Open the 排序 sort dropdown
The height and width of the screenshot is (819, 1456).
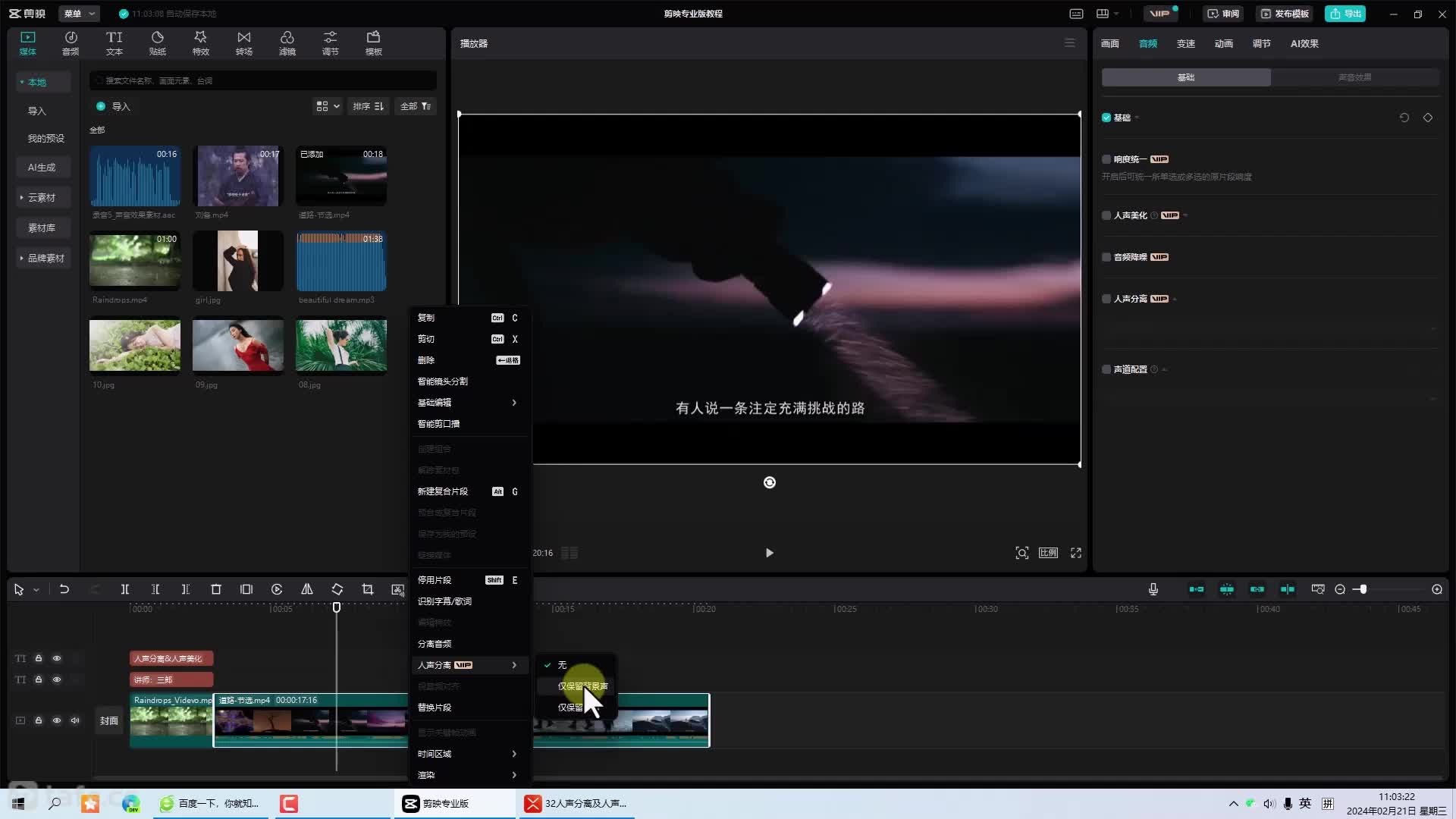pyautogui.click(x=368, y=106)
